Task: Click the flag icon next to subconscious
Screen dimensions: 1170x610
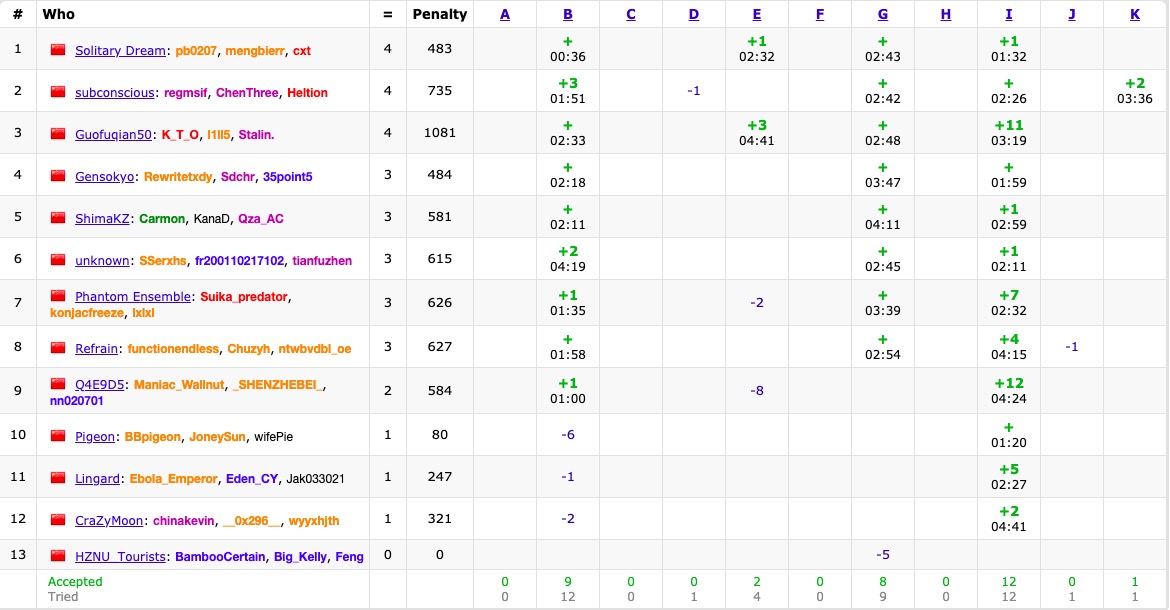Action: pos(57,92)
